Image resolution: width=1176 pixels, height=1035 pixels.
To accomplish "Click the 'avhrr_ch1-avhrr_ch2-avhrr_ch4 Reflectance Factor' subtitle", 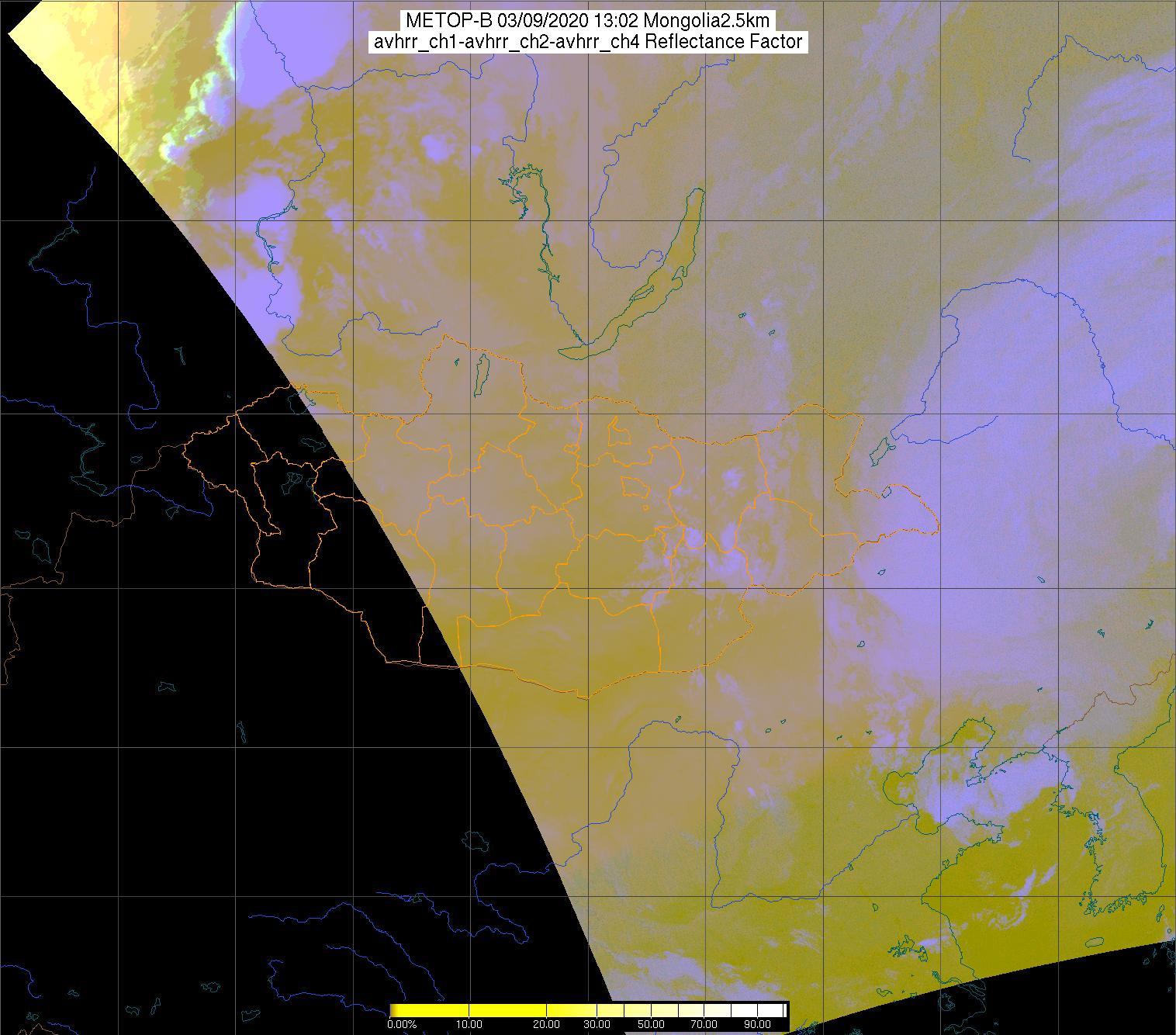I will pos(587,42).
